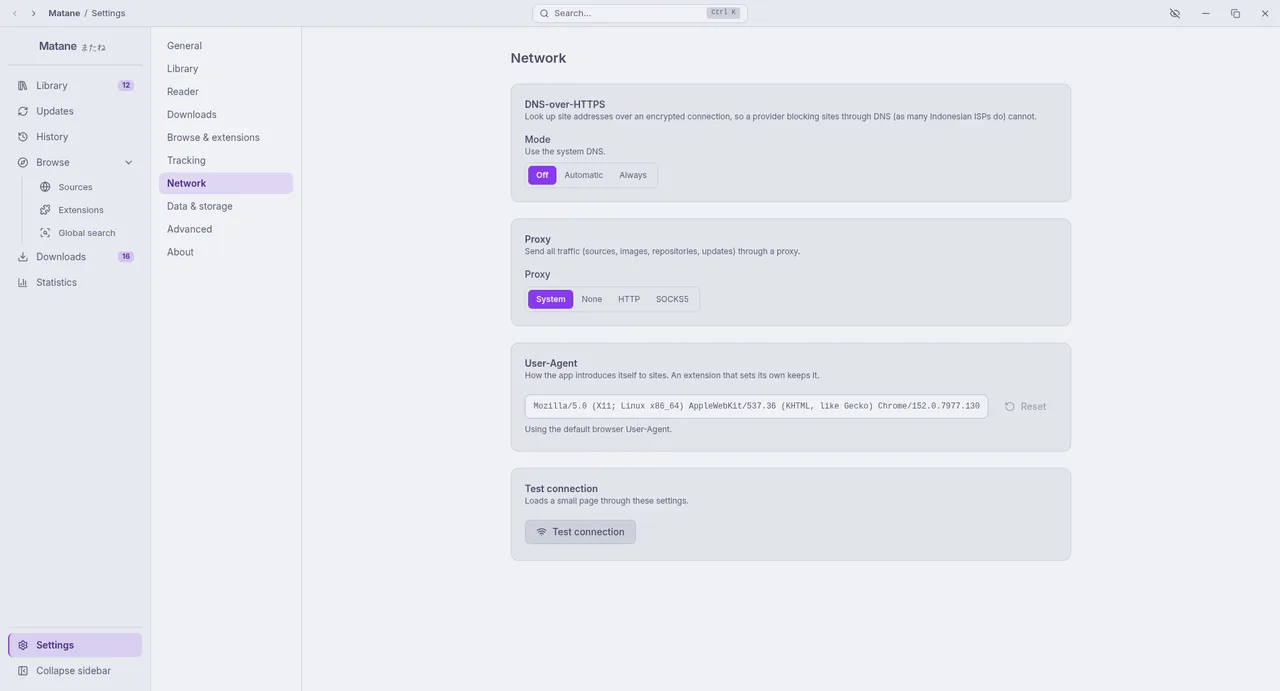Open Library settings category

[226, 69]
